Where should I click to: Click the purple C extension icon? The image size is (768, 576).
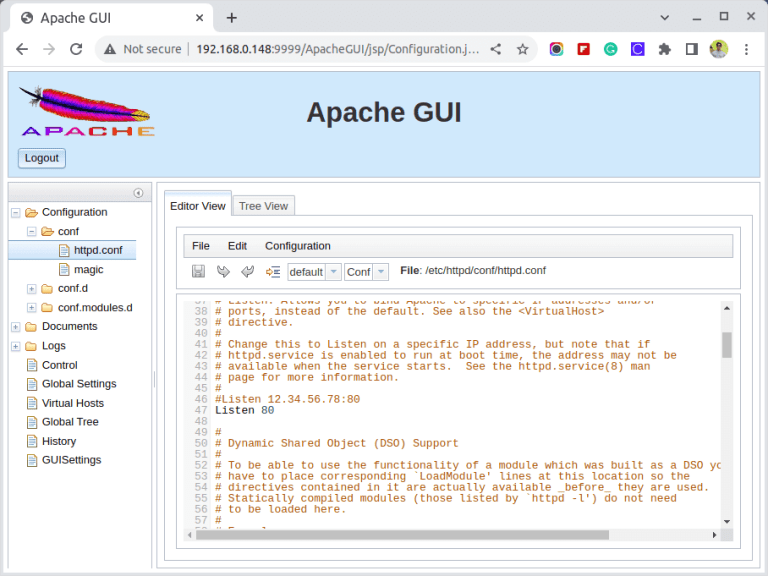click(x=637, y=49)
